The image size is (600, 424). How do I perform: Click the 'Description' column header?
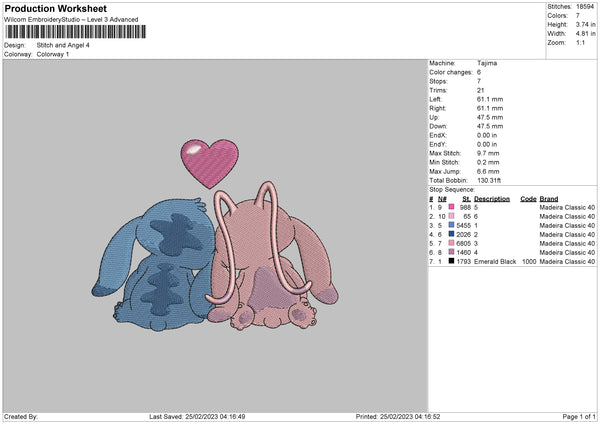point(492,199)
